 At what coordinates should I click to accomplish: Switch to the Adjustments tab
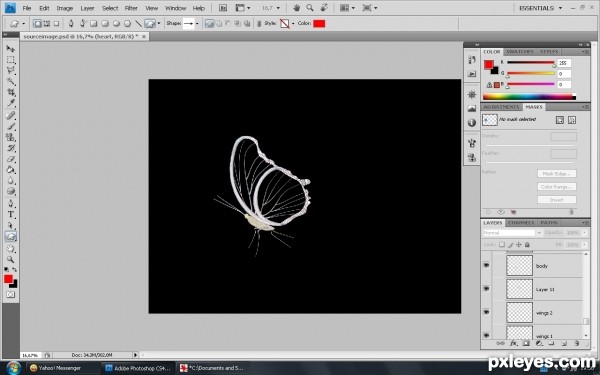point(501,107)
